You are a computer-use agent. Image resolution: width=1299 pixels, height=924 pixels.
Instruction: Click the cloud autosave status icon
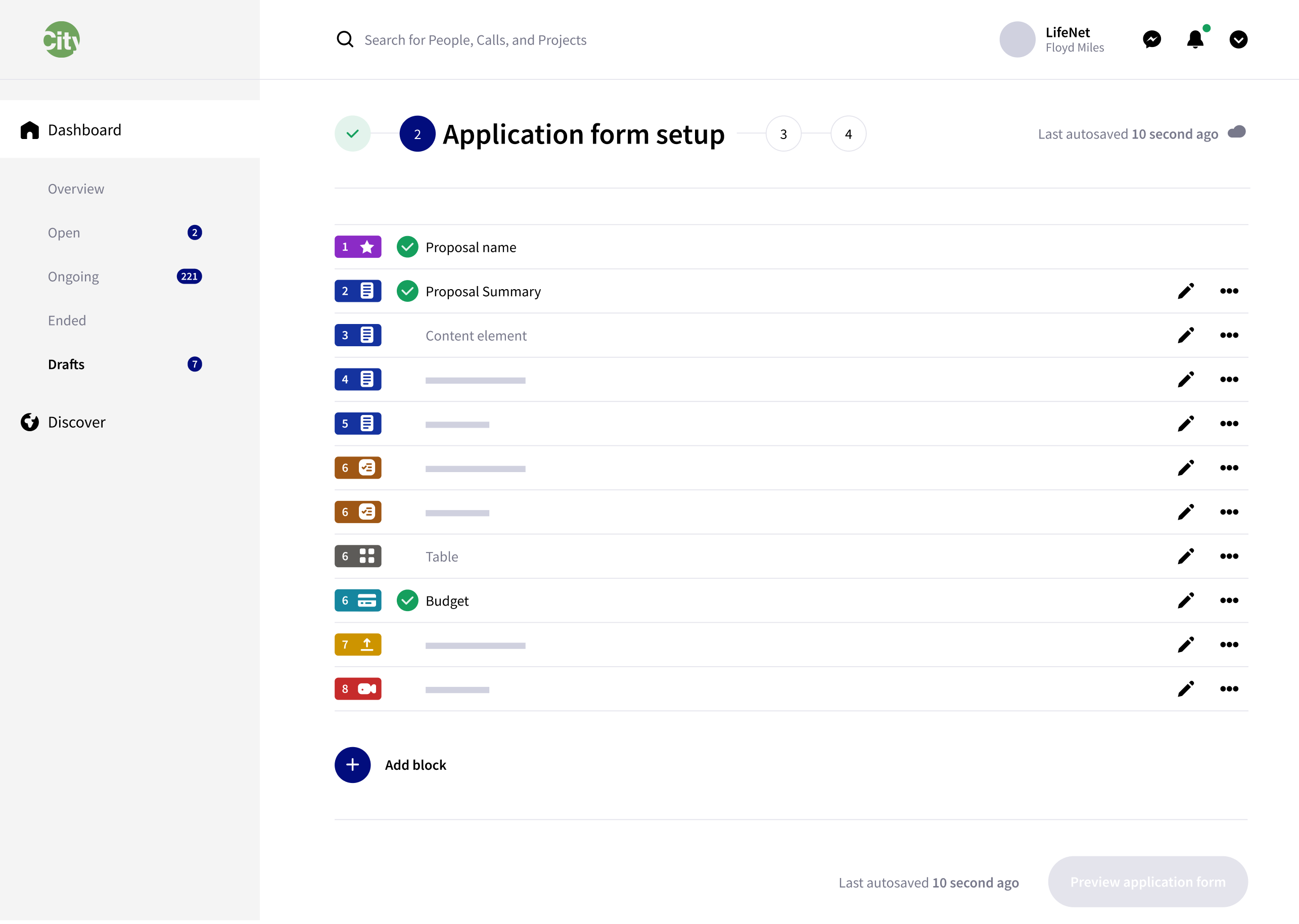1237,132
